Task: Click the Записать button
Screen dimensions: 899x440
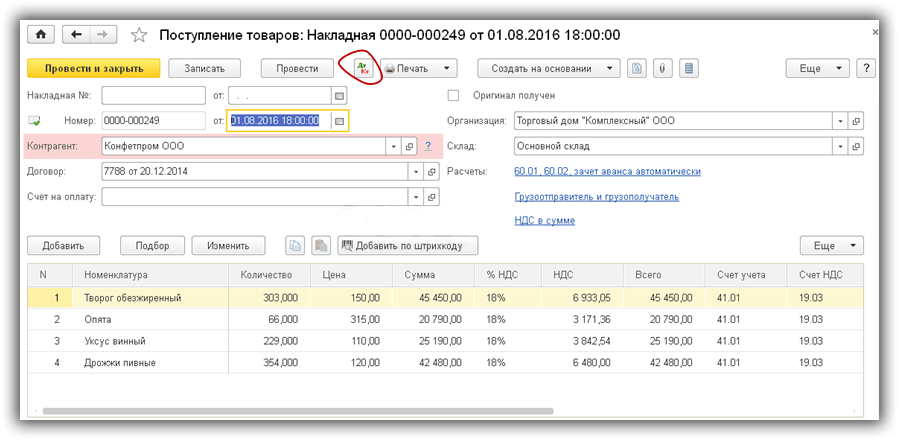Action: (x=205, y=69)
